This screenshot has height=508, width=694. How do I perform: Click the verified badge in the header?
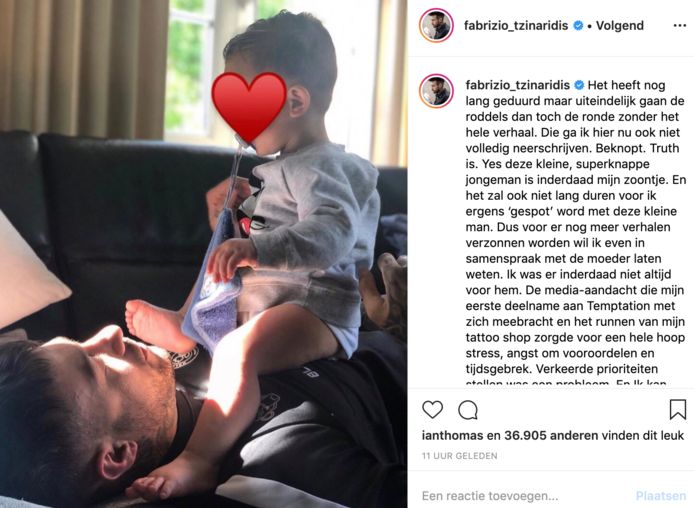578,26
